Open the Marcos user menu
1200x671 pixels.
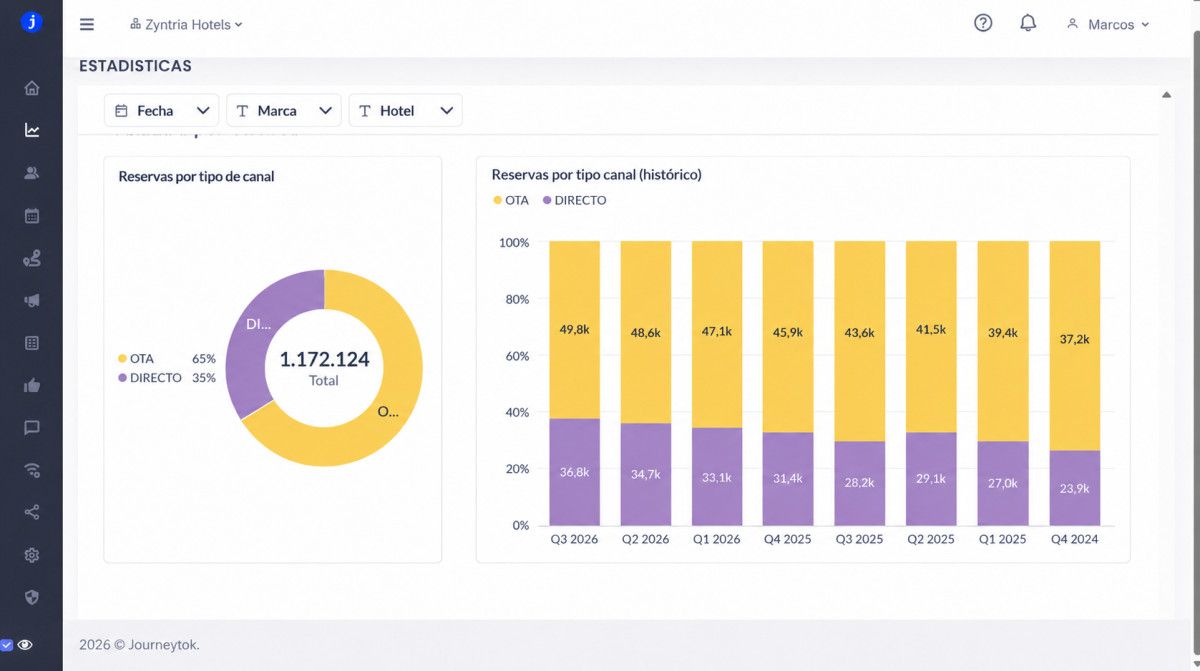[1108, 24]
